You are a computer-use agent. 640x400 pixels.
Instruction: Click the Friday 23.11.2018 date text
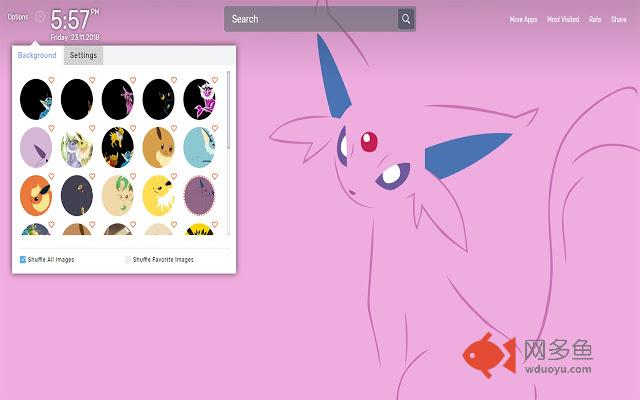tap(75, 37)
